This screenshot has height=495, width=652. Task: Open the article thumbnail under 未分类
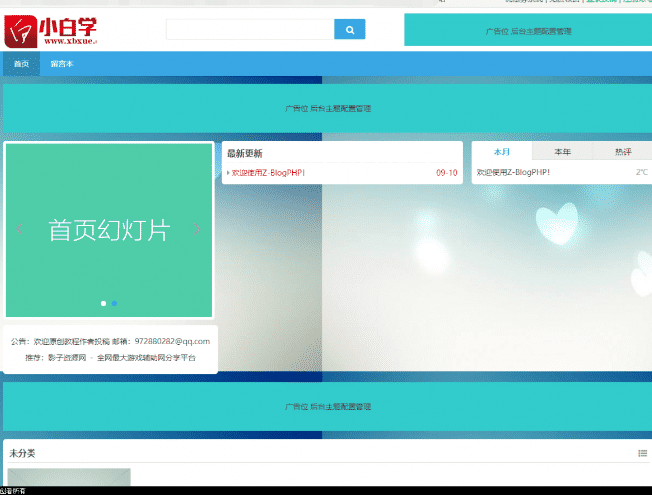pos(68,478)
